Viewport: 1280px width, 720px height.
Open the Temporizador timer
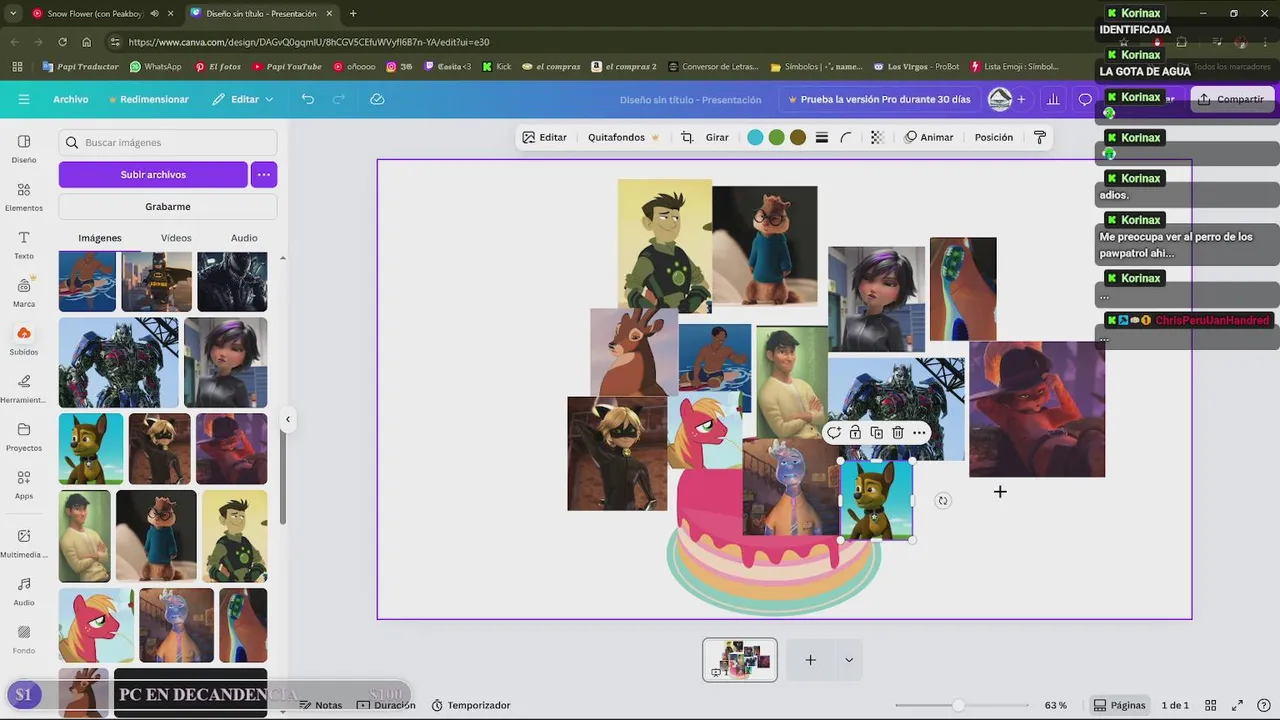[x=471, y=705]
